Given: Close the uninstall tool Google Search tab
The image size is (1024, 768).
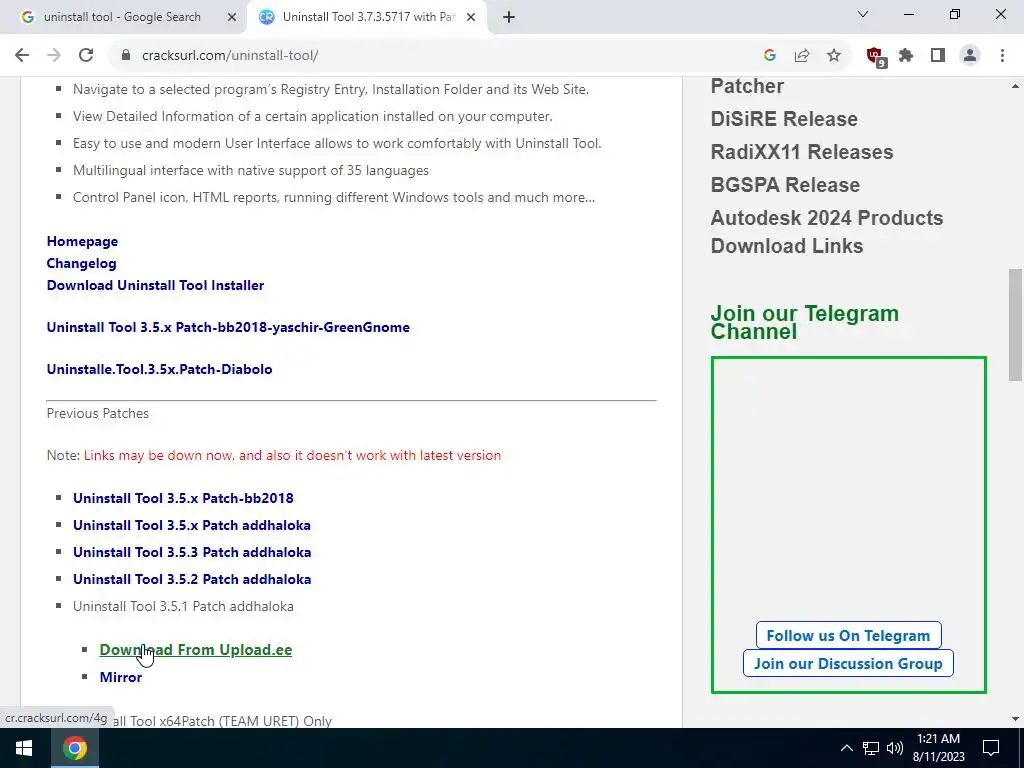Looking at the screenshot, I should pos(231,17).
